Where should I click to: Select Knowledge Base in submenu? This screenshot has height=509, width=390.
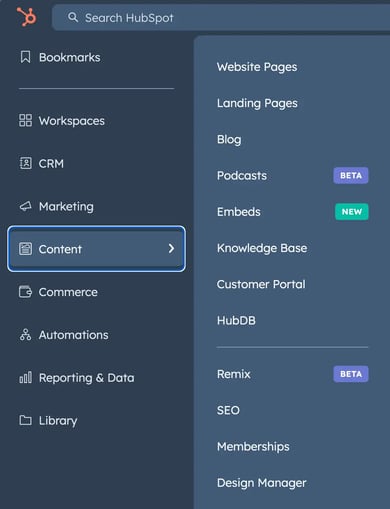pos(262,248)
